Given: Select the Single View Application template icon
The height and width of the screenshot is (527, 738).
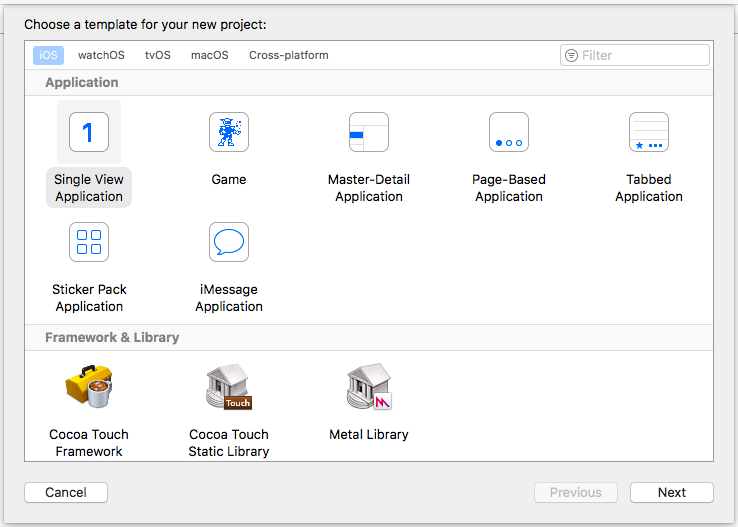Looking at the screenshot, I should pyautogui.click(x=89, y=132).
